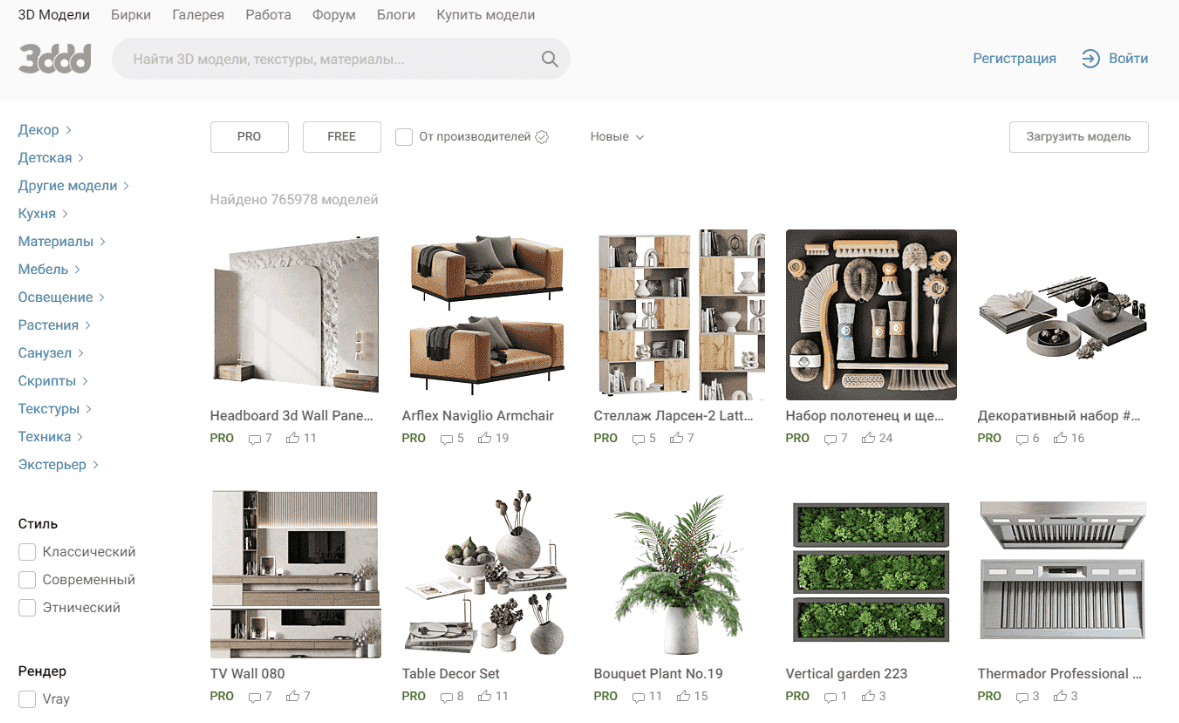Click the search magnifier icon
Image resolution: width=1179 pixels, height=723 pixels.
pos(550,59)
